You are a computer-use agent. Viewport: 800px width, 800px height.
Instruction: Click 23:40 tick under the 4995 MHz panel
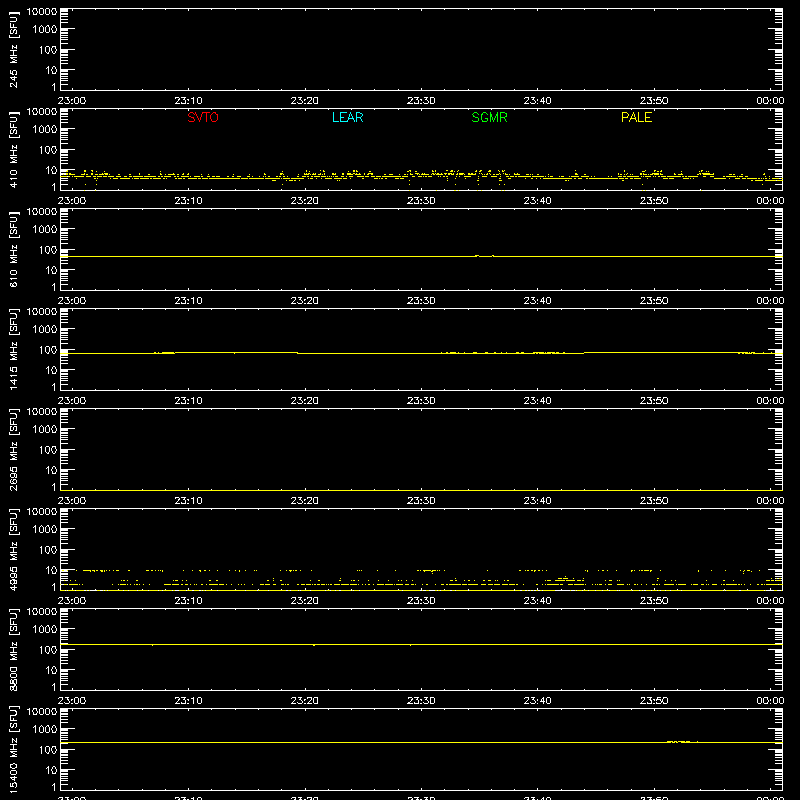click(x=537, y=601)
